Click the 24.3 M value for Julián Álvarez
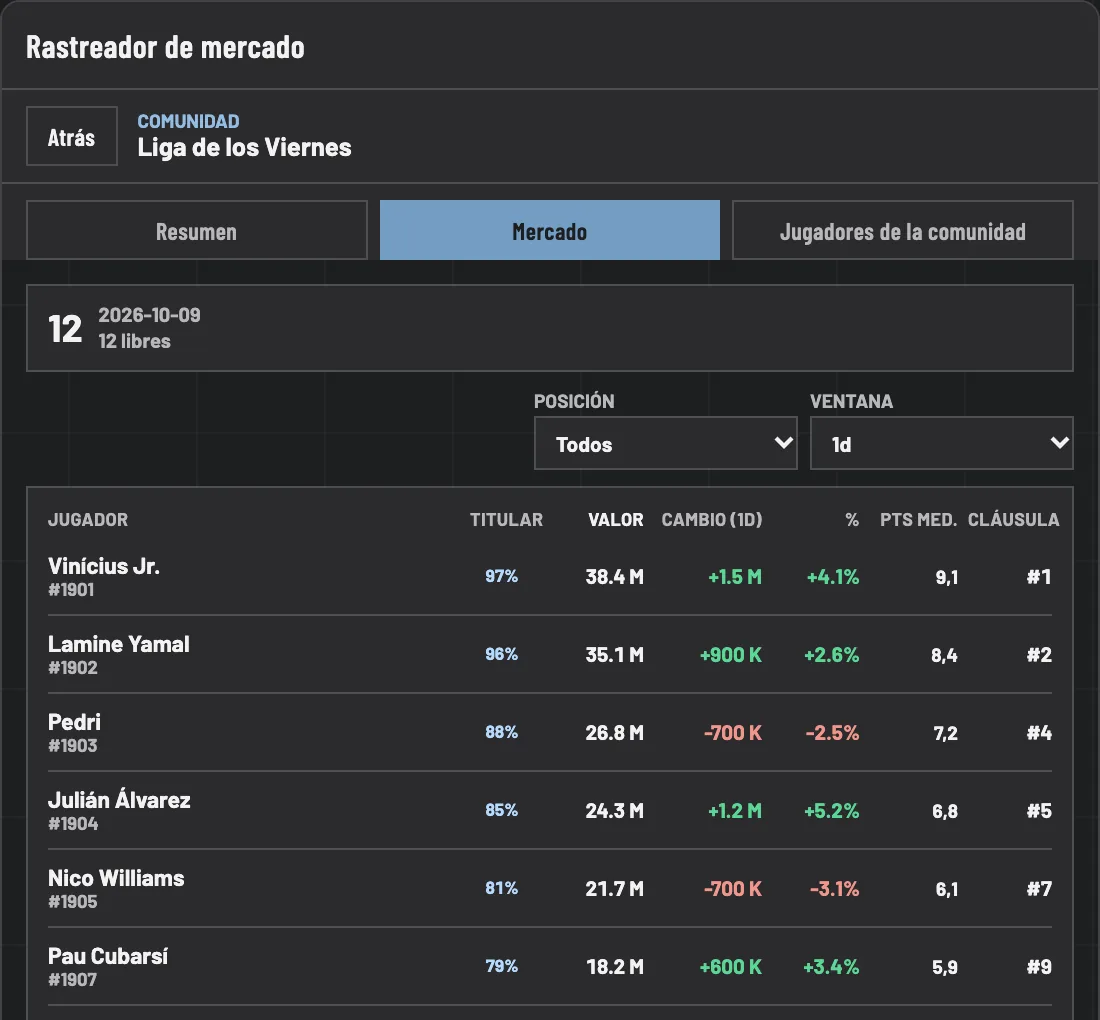 [x=615, y=810]
